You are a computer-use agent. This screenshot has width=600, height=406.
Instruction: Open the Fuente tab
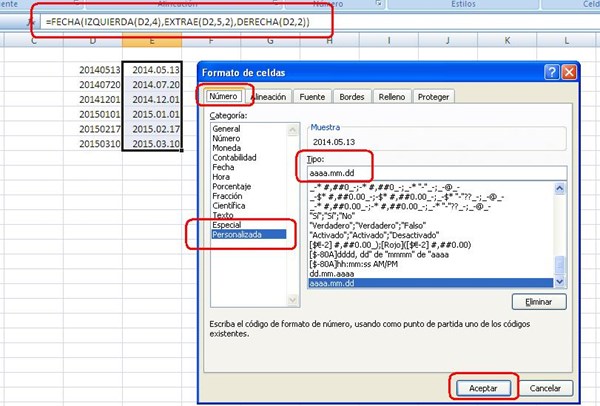(x=310, y=96)
